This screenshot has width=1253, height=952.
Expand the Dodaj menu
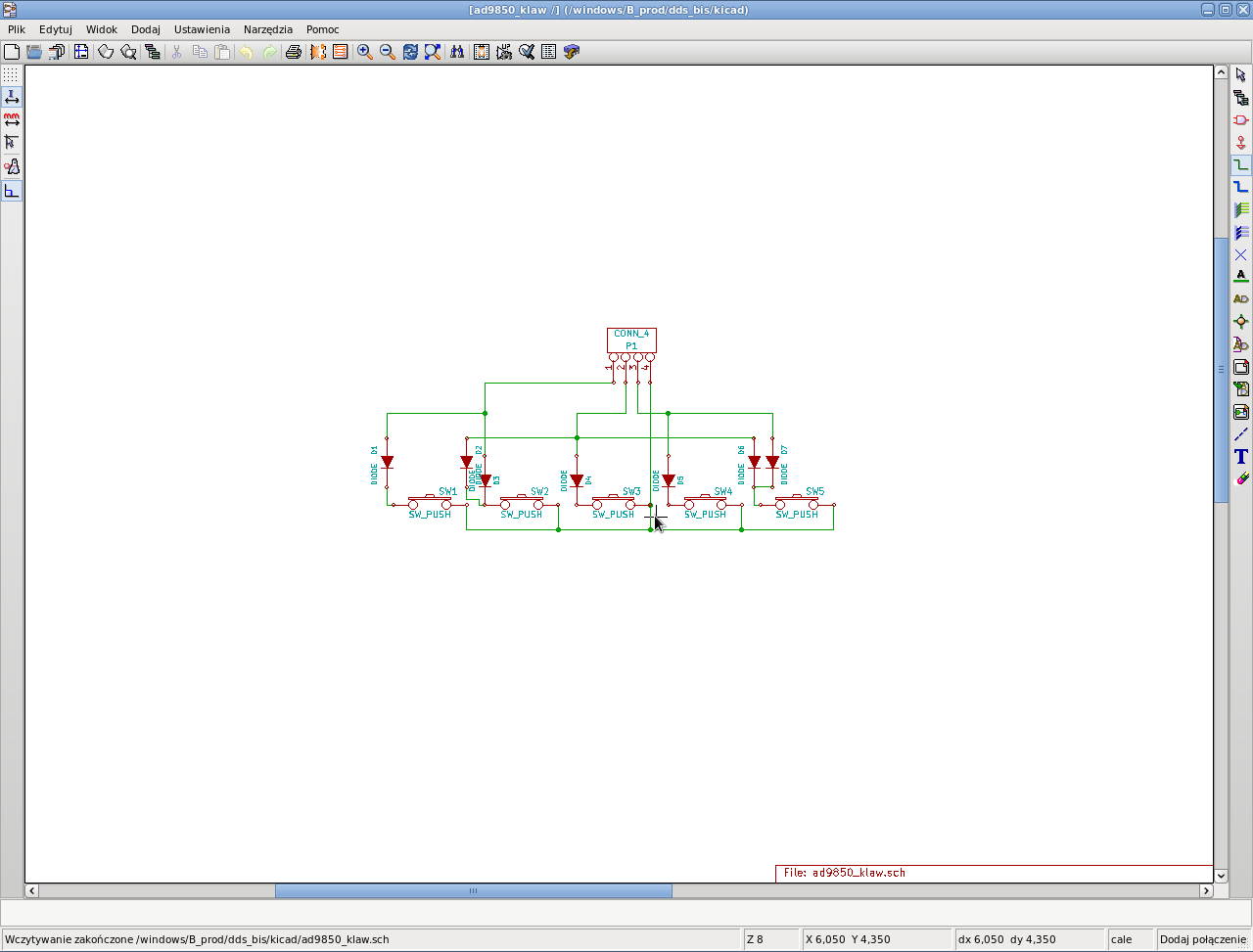point(145,29)
